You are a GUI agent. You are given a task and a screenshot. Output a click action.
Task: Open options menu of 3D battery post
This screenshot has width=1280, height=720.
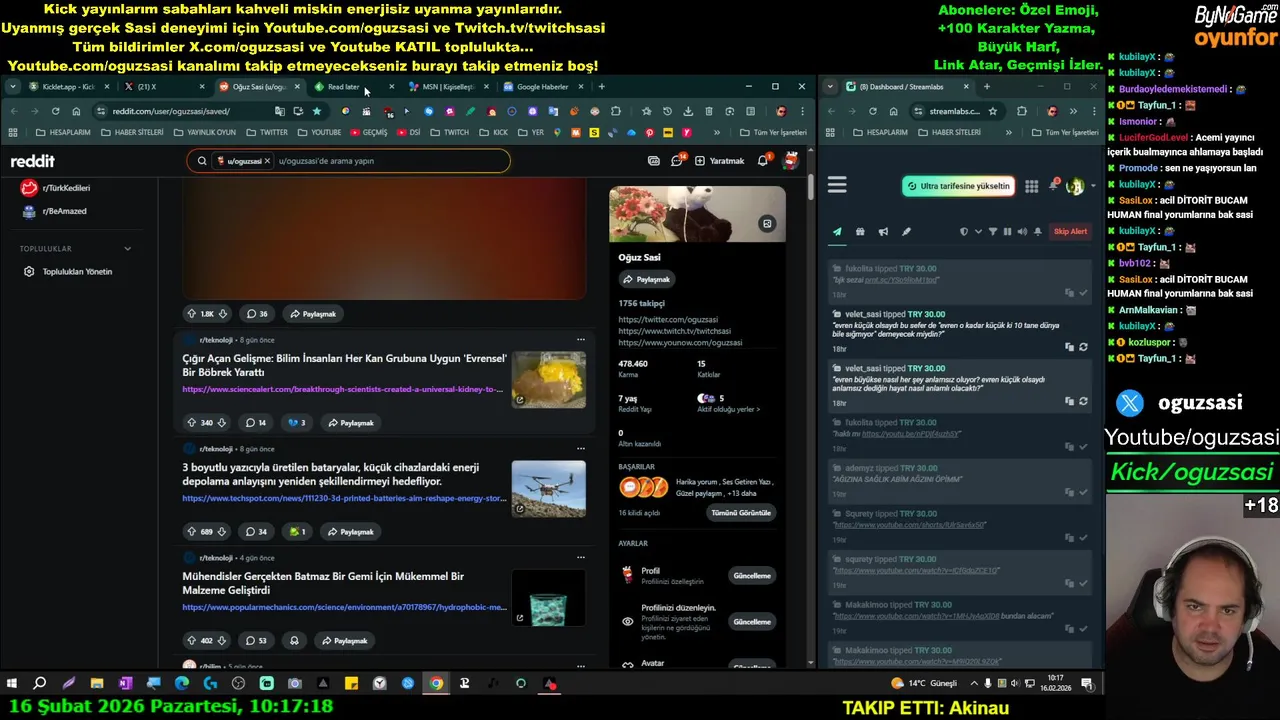click(x=580, y=448)
